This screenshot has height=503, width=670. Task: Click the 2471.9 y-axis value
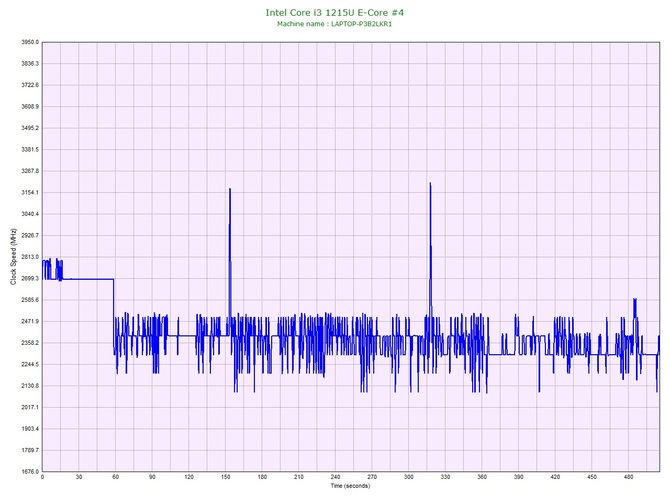30,321
